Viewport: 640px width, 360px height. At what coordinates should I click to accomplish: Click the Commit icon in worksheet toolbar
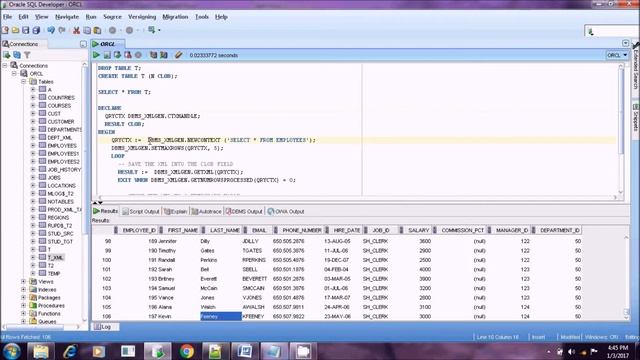(118, 55)
